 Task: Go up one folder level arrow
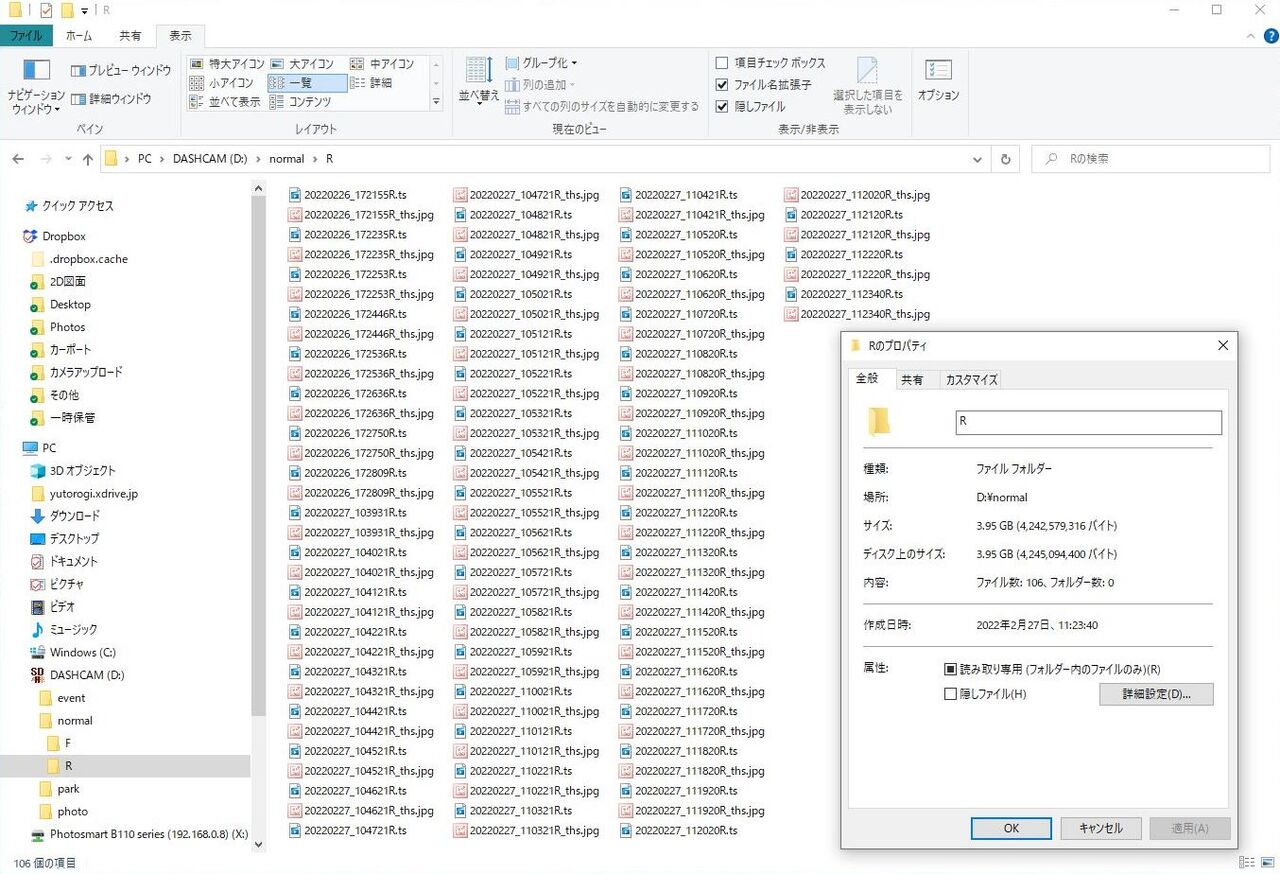click(x=88, y=159)
